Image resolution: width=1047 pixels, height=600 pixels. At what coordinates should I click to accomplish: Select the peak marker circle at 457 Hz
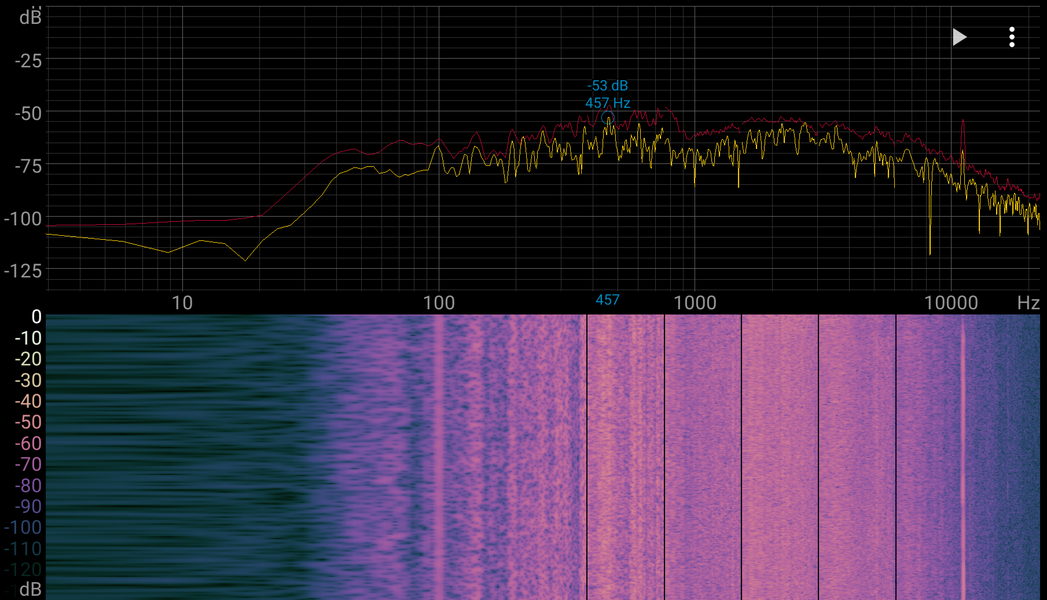point(607,118)
